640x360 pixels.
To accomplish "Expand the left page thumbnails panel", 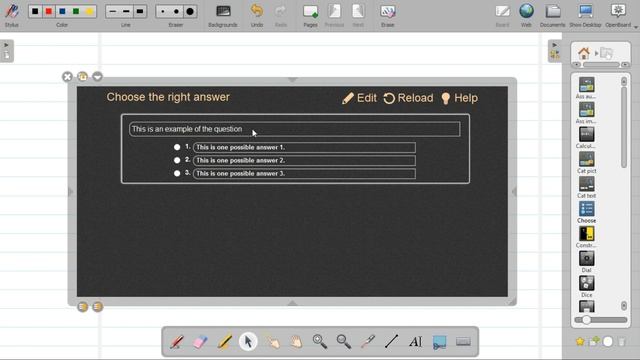I will (7, 51).
